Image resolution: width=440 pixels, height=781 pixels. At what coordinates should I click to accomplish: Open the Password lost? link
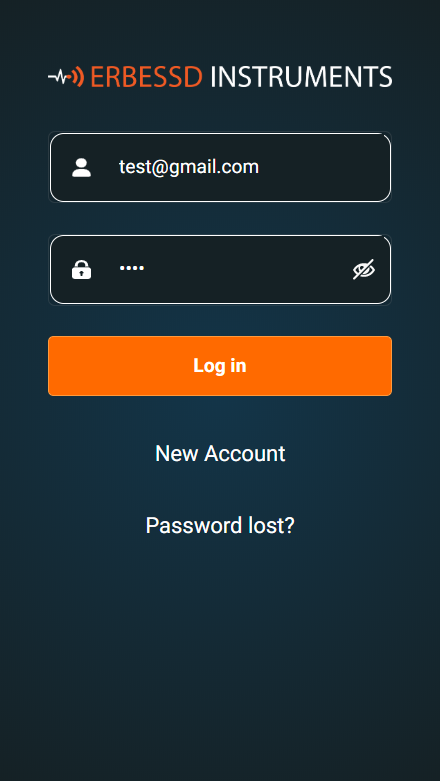(220, 525)
